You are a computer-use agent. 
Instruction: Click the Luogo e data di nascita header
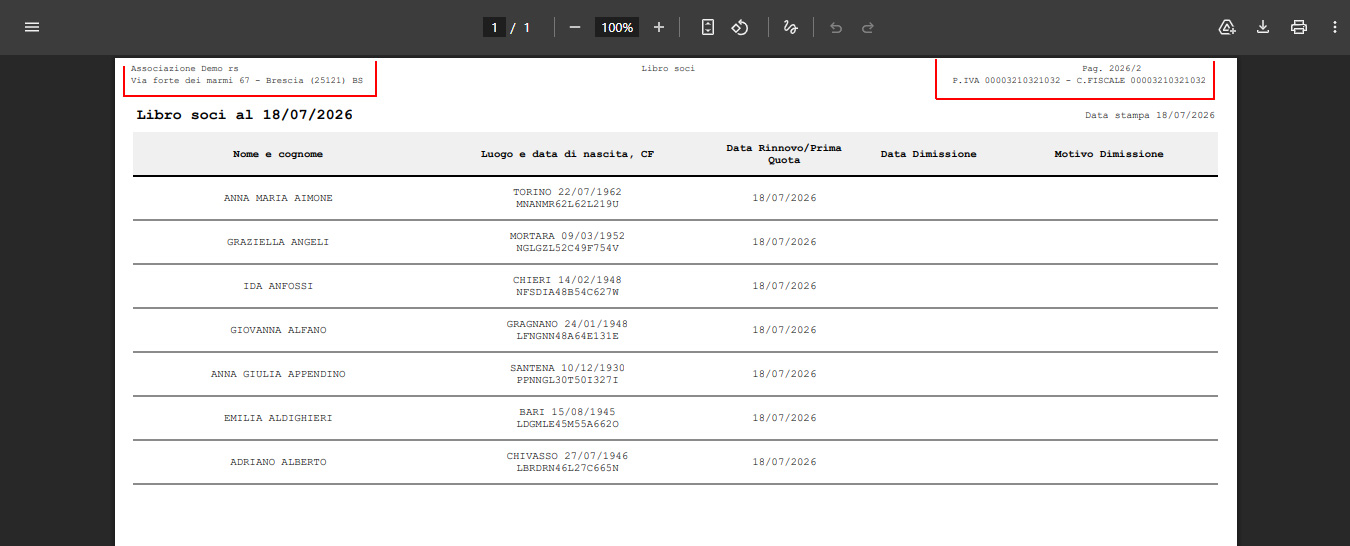(x=567, y=154)
